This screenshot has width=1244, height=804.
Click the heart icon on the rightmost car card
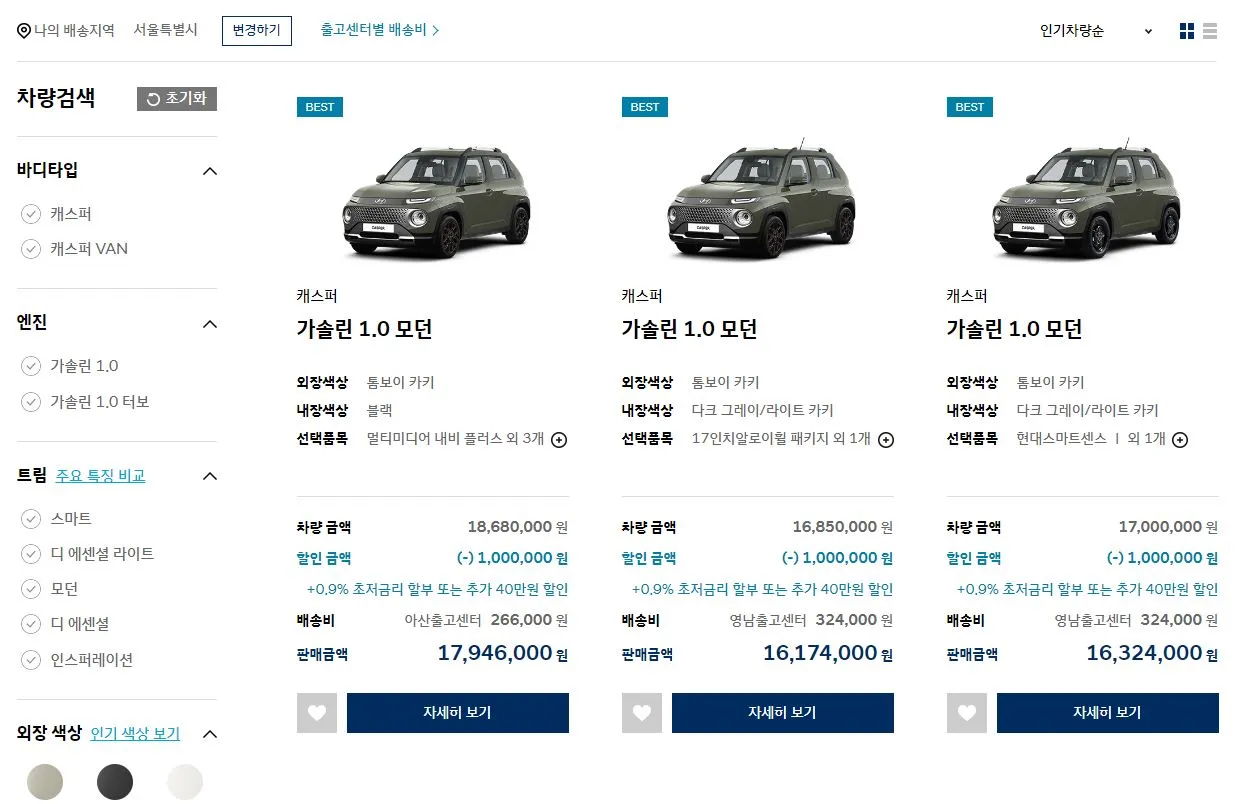coord(966,713)
